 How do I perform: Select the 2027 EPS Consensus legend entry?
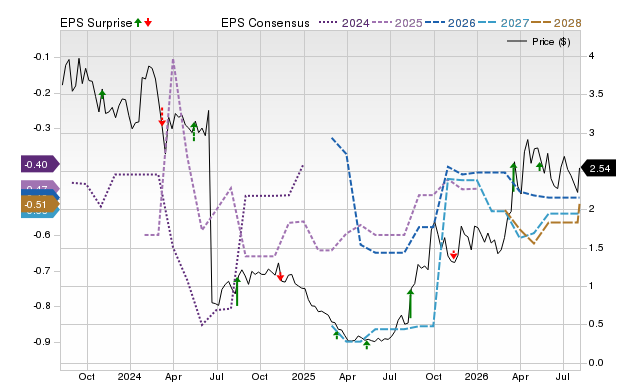tap(503, 23)
